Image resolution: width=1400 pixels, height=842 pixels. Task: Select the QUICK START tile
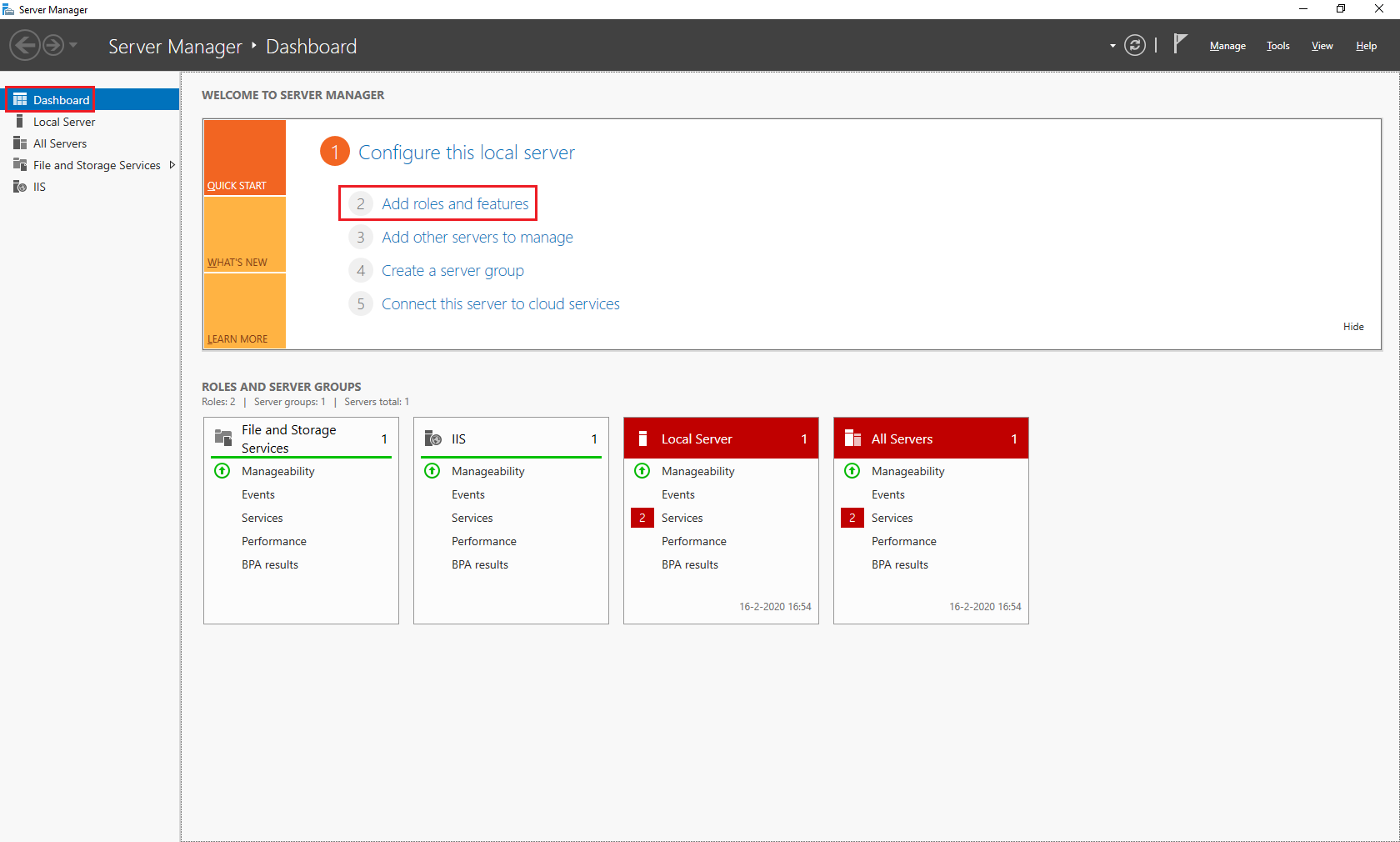coord(245,158)
